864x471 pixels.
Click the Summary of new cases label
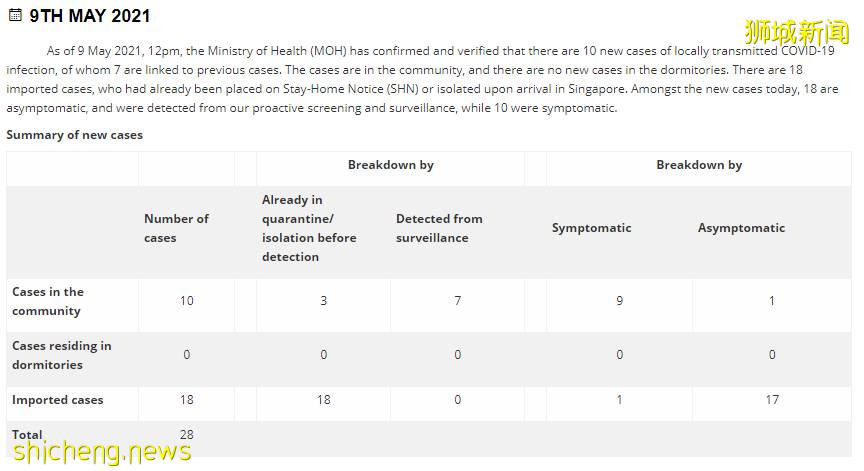74,135
